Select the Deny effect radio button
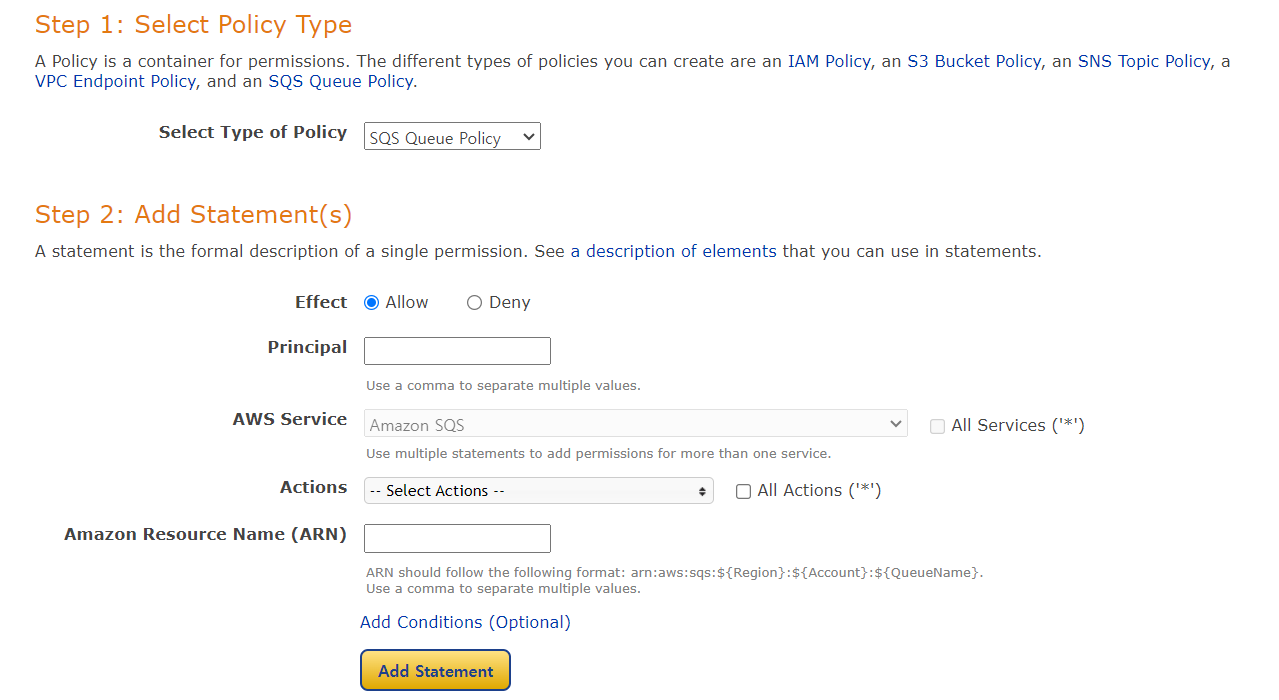Image resolution: width=1279 pixels, height=700 pixels. click(x=474, y=303)
